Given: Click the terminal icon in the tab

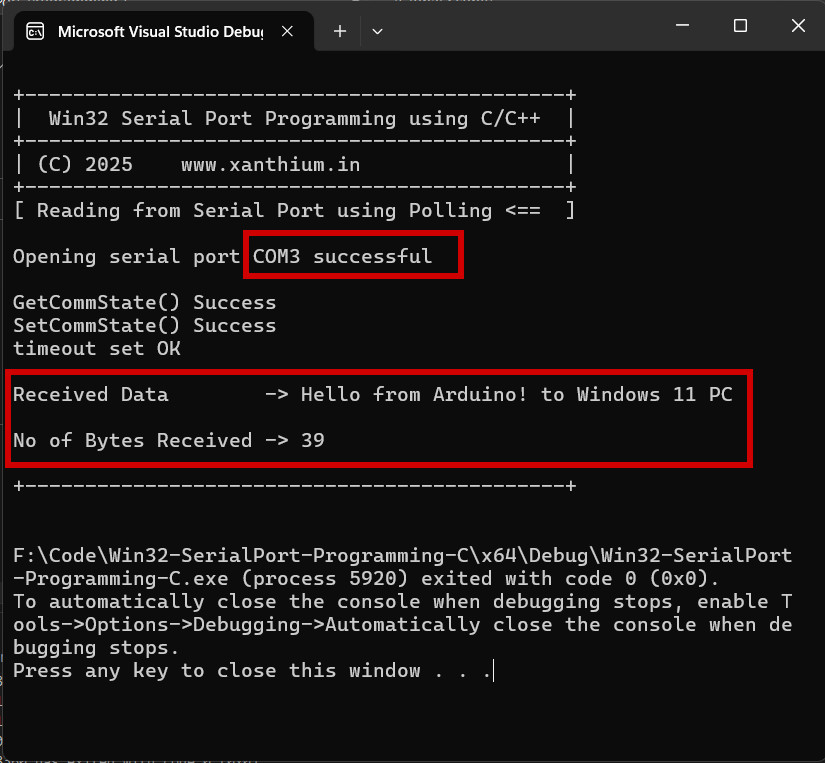Looking at the screenshot, I should point(35,32).
